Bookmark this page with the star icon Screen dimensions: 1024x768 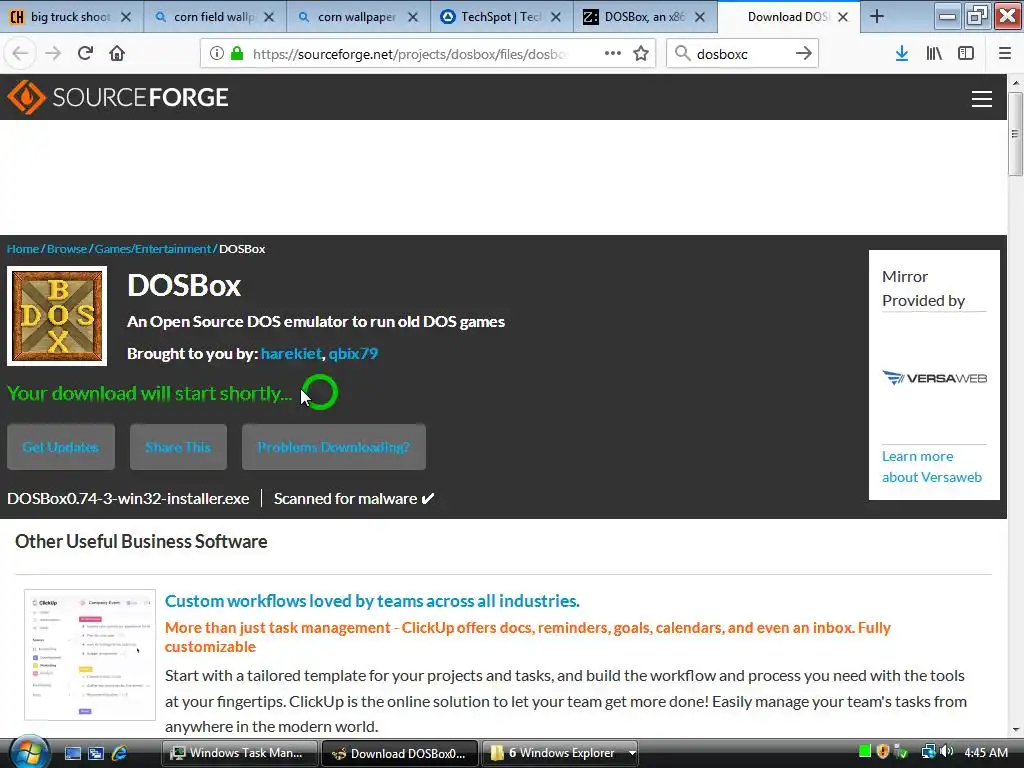[641, 54]
